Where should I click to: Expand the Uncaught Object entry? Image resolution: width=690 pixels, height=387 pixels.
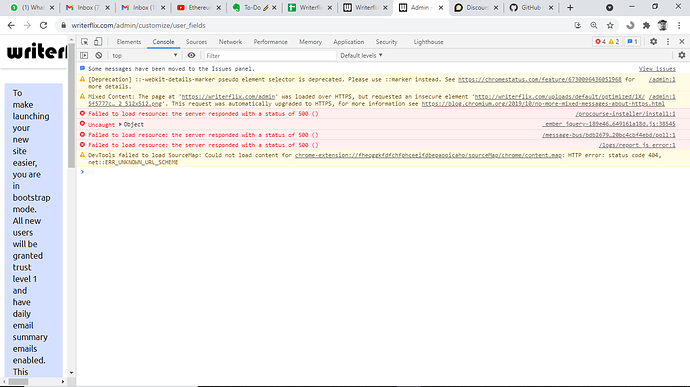(x=120, y=125)
